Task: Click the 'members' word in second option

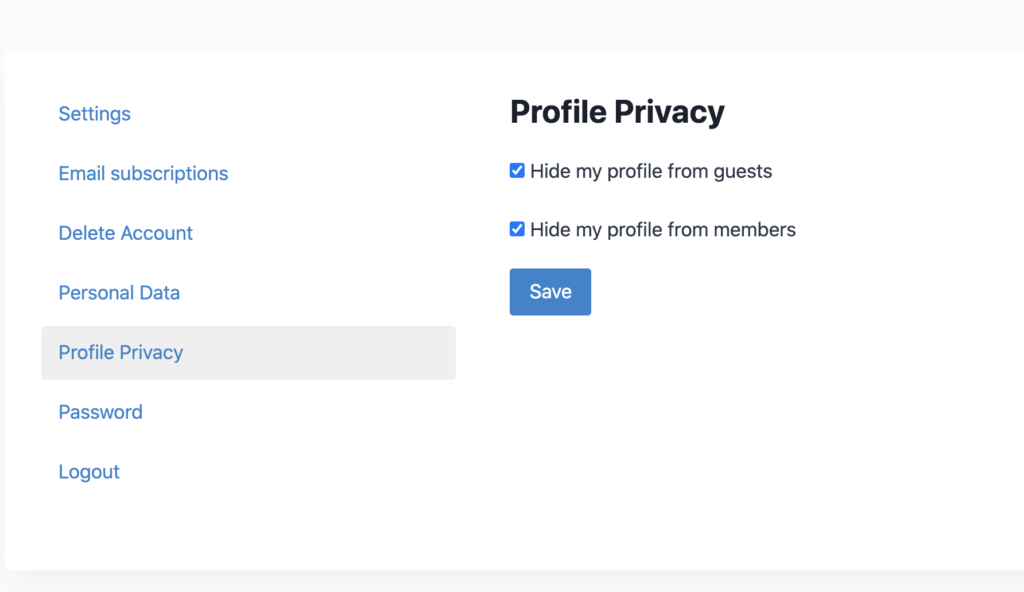Action: coord(754,230)
